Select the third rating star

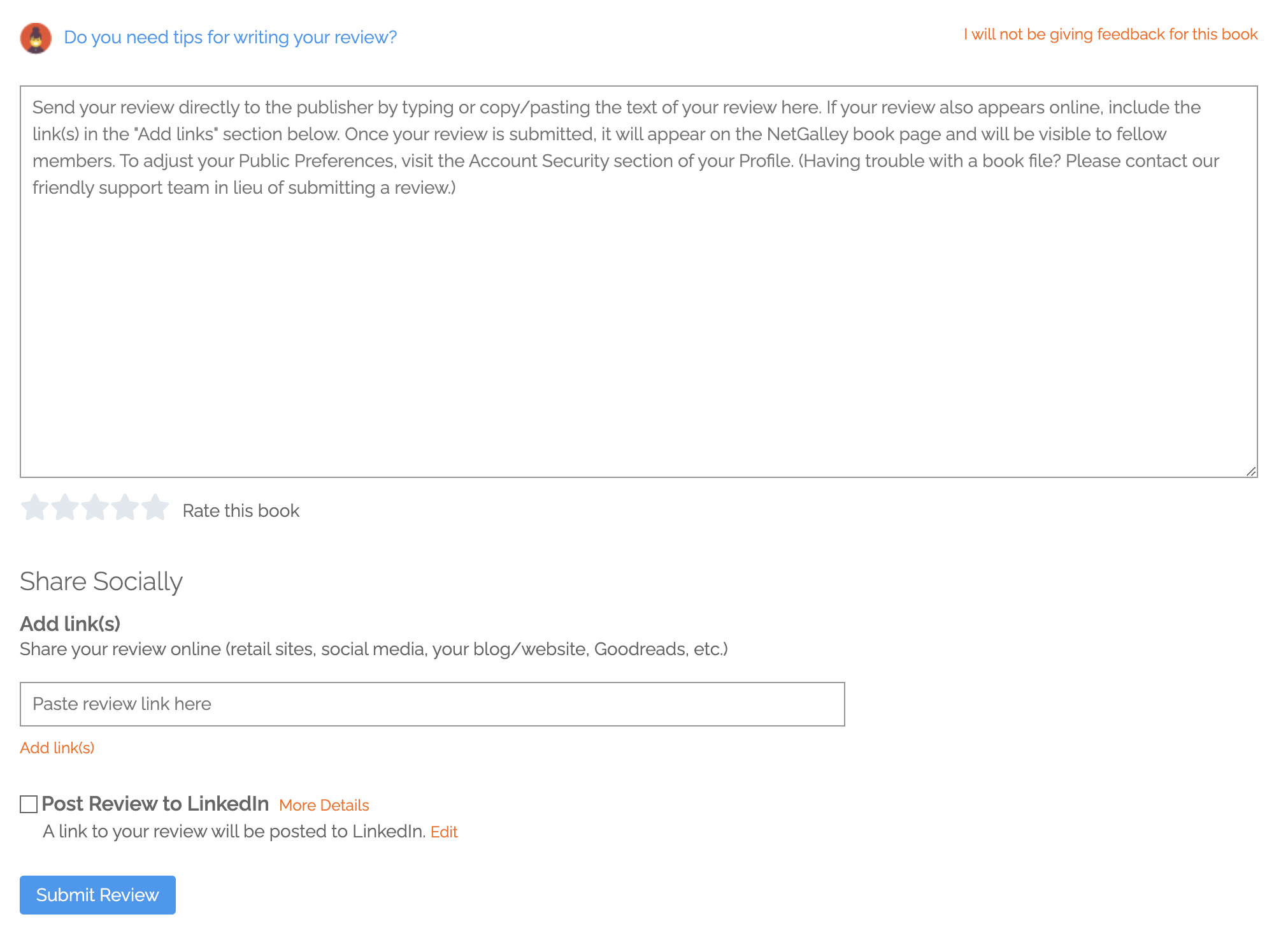(95, 508)
